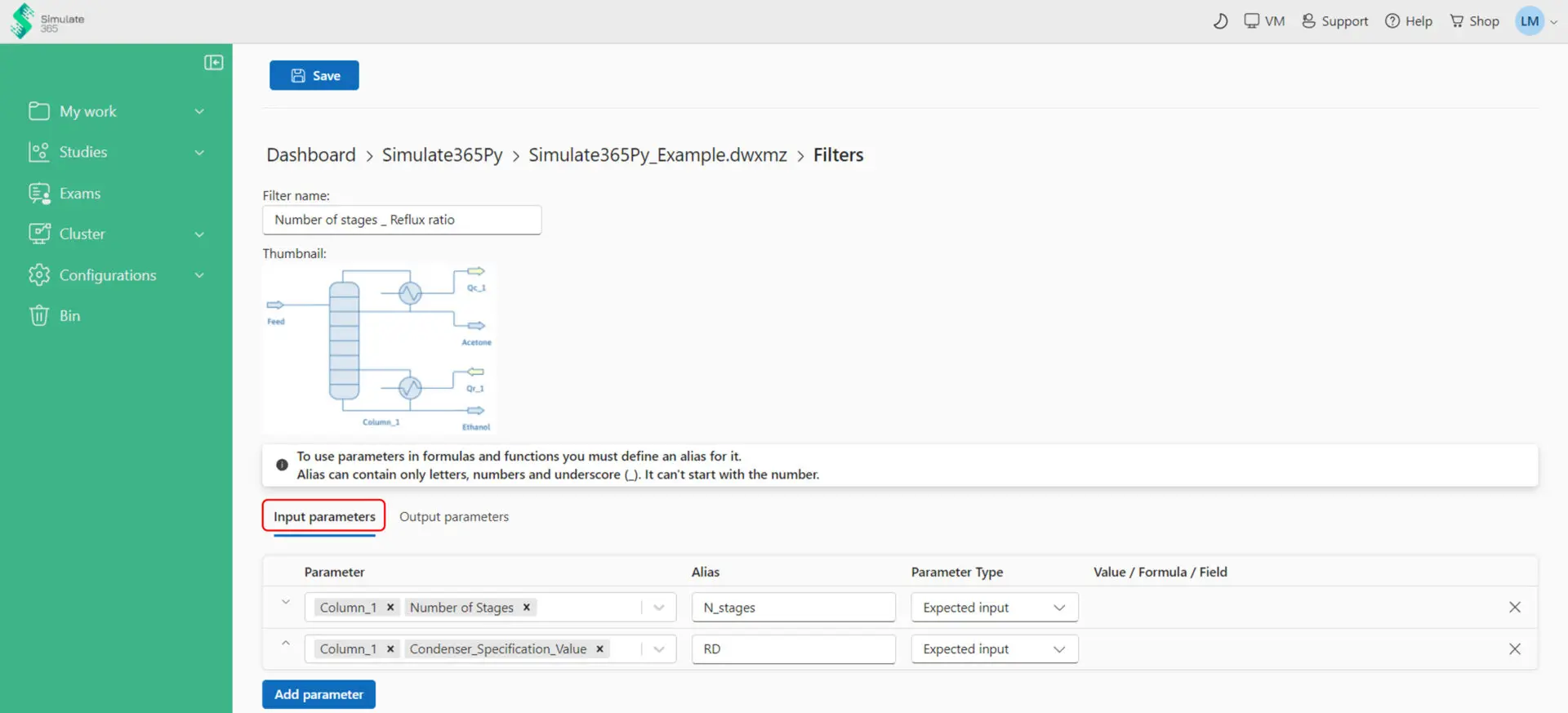Click the Simulate 365 logo
This screenshot has width=1568, height=713.
click(47, 20)
